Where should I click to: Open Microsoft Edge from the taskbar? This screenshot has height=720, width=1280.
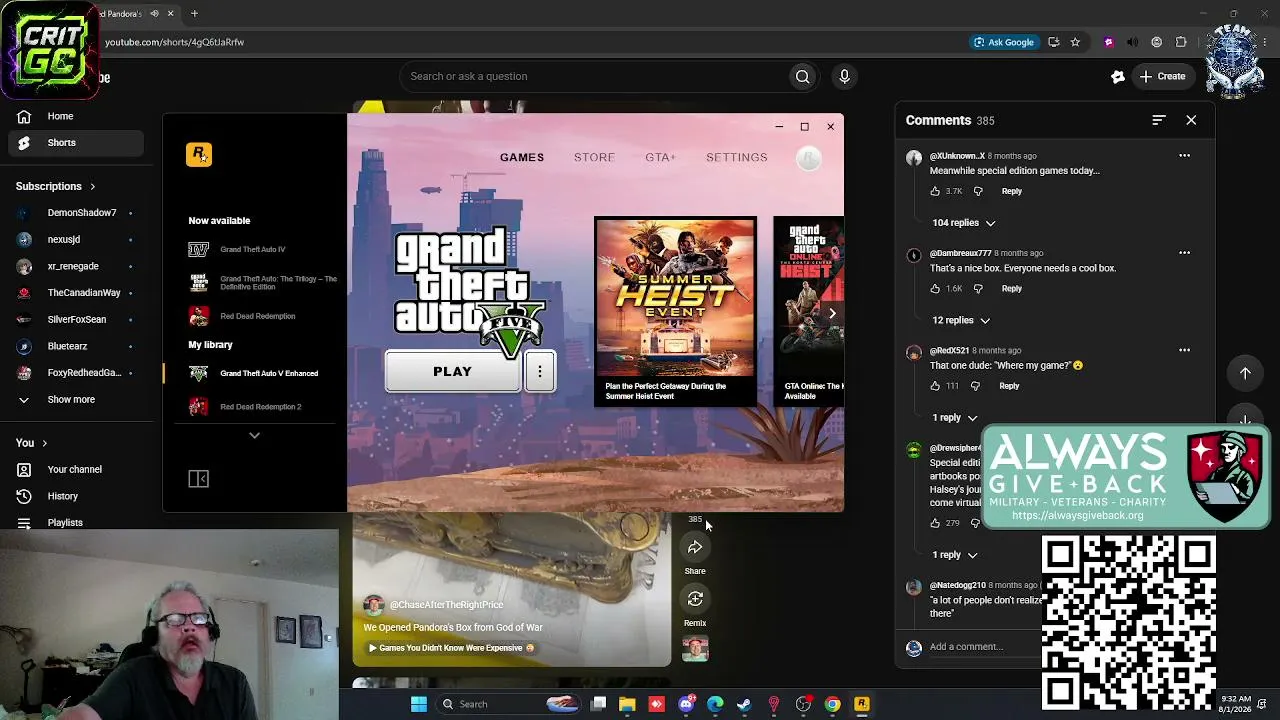click(715, 704)
